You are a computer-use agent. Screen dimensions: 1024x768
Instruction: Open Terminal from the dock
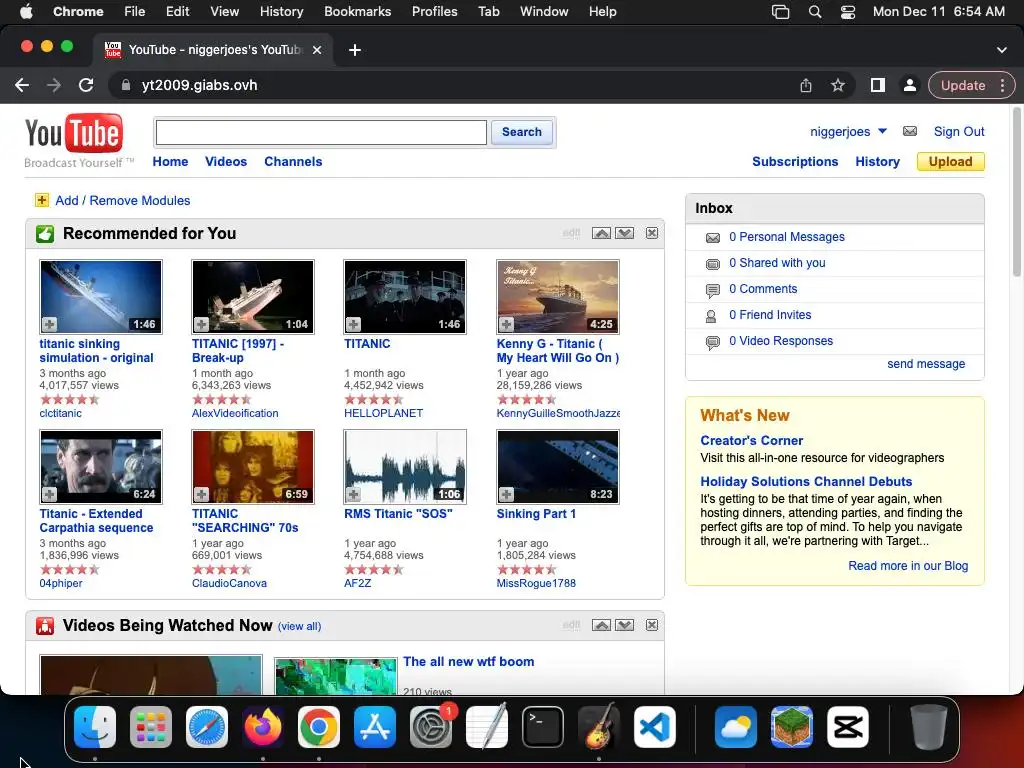tap(543, 727)
